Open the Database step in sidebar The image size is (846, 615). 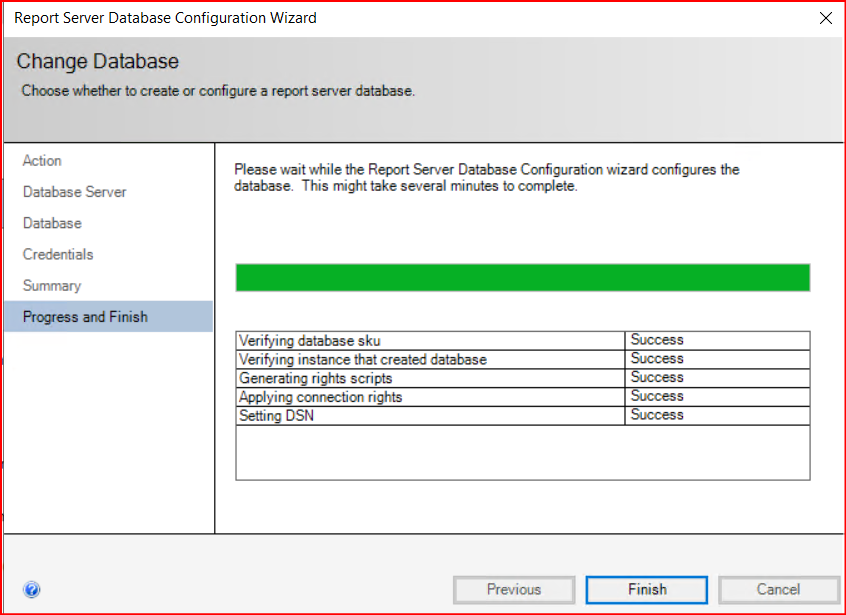tap(52, 223)
